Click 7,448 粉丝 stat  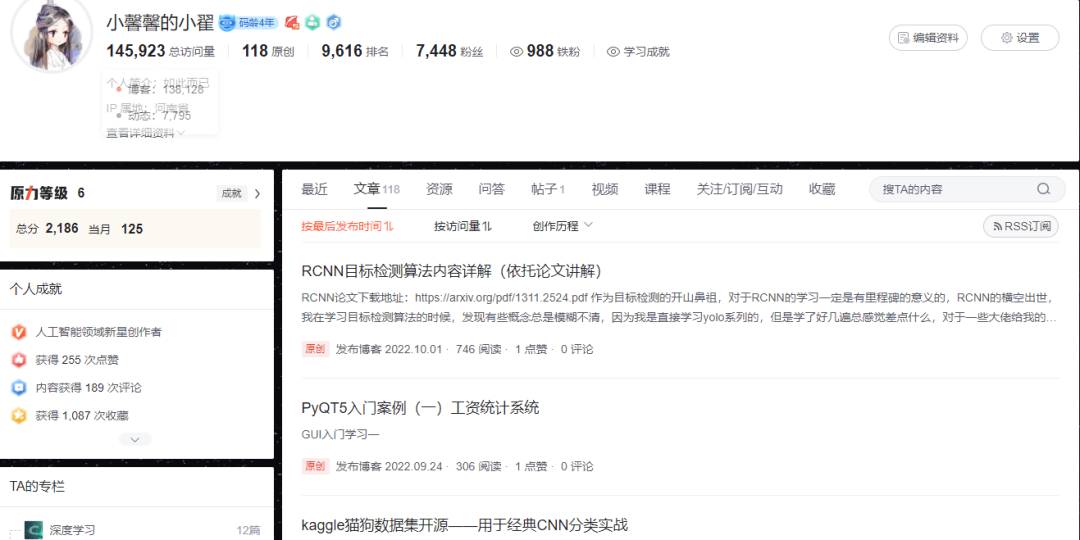[450, 51]
